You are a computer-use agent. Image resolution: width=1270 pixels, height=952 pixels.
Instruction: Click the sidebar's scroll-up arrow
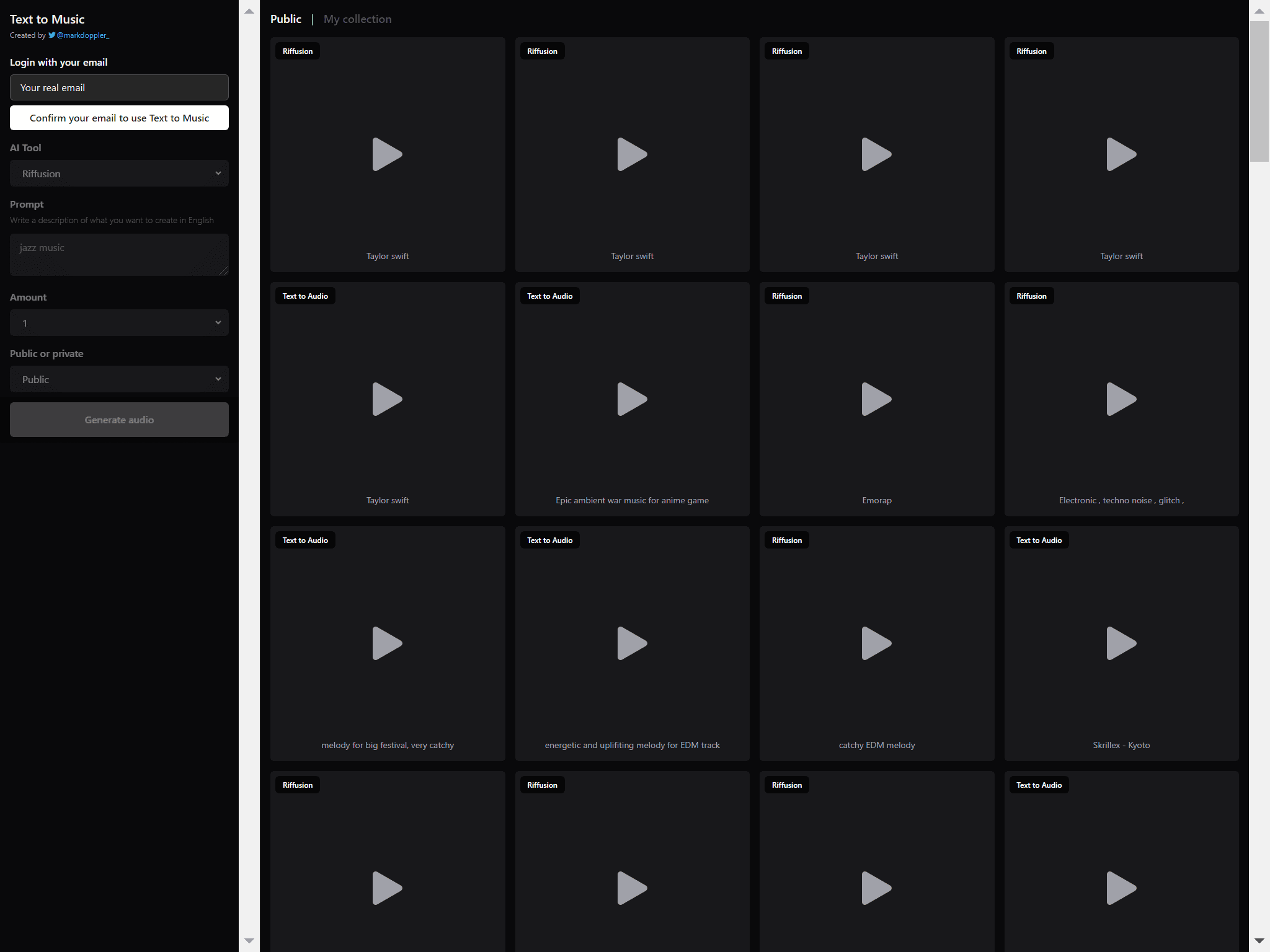pyautogui.click(x=249, y=11)
